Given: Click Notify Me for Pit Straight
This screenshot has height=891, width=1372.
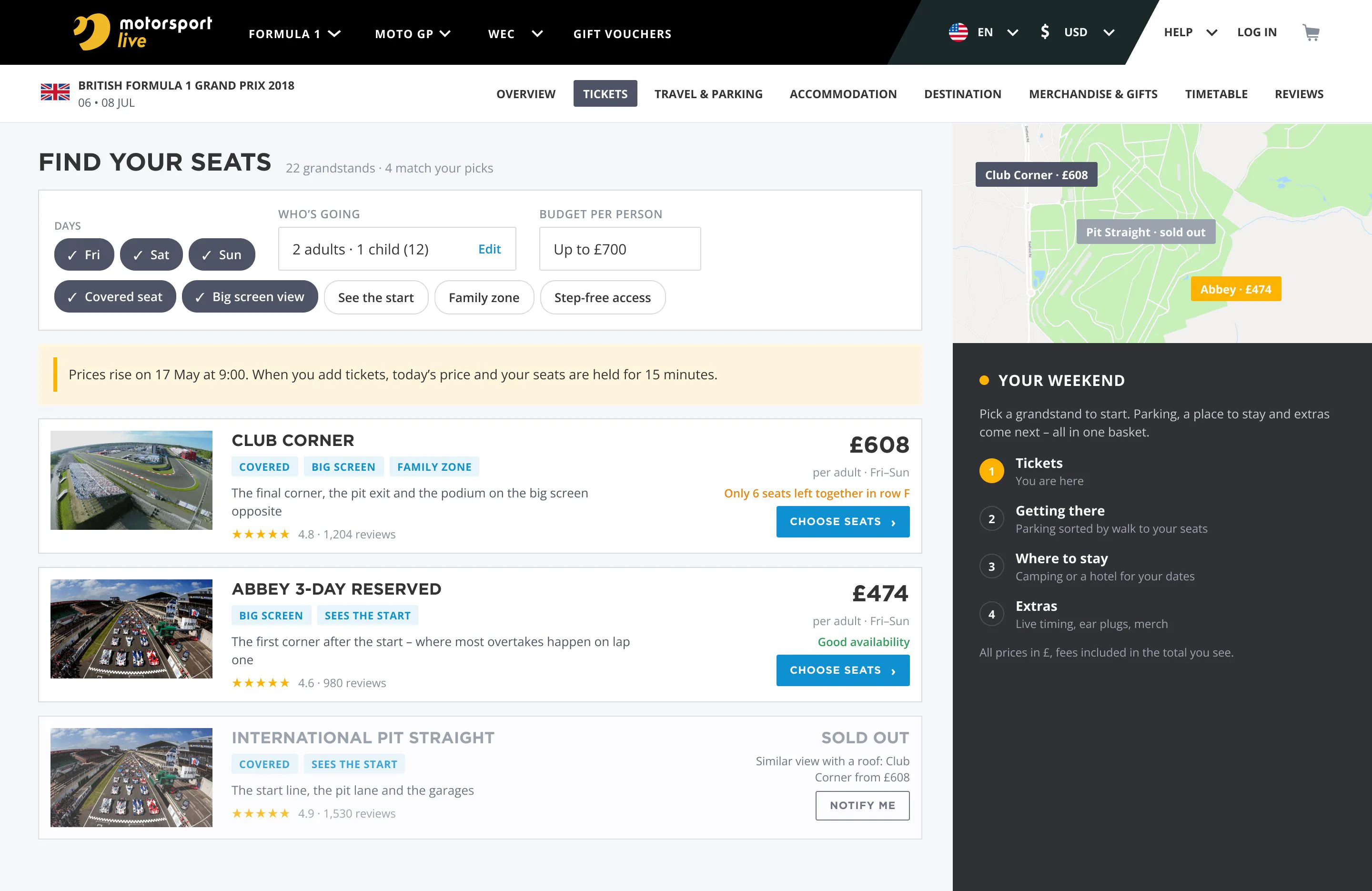Looking at the screenshot, I should click(x=862, y=805).
